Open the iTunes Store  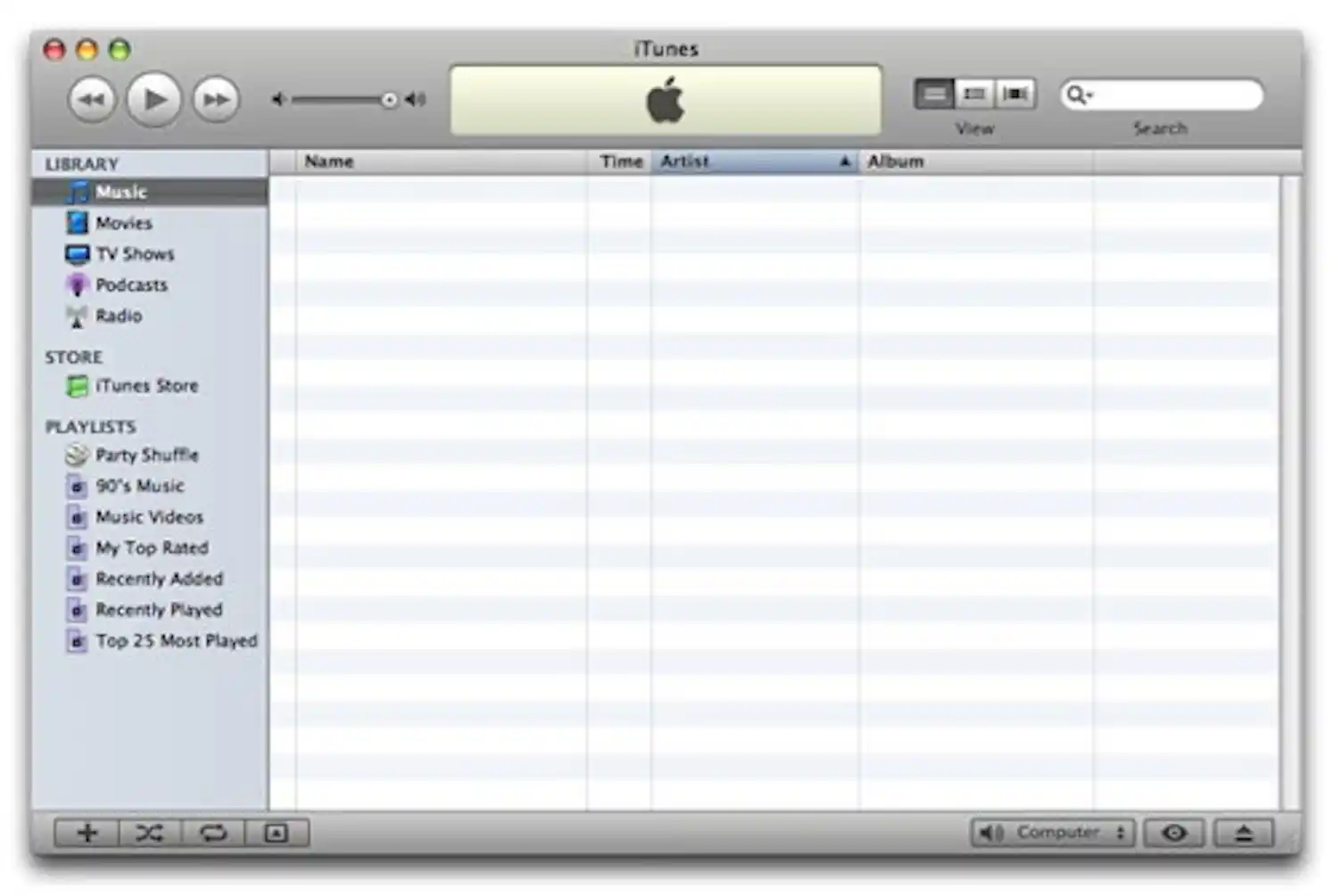(x=147, y=385)
